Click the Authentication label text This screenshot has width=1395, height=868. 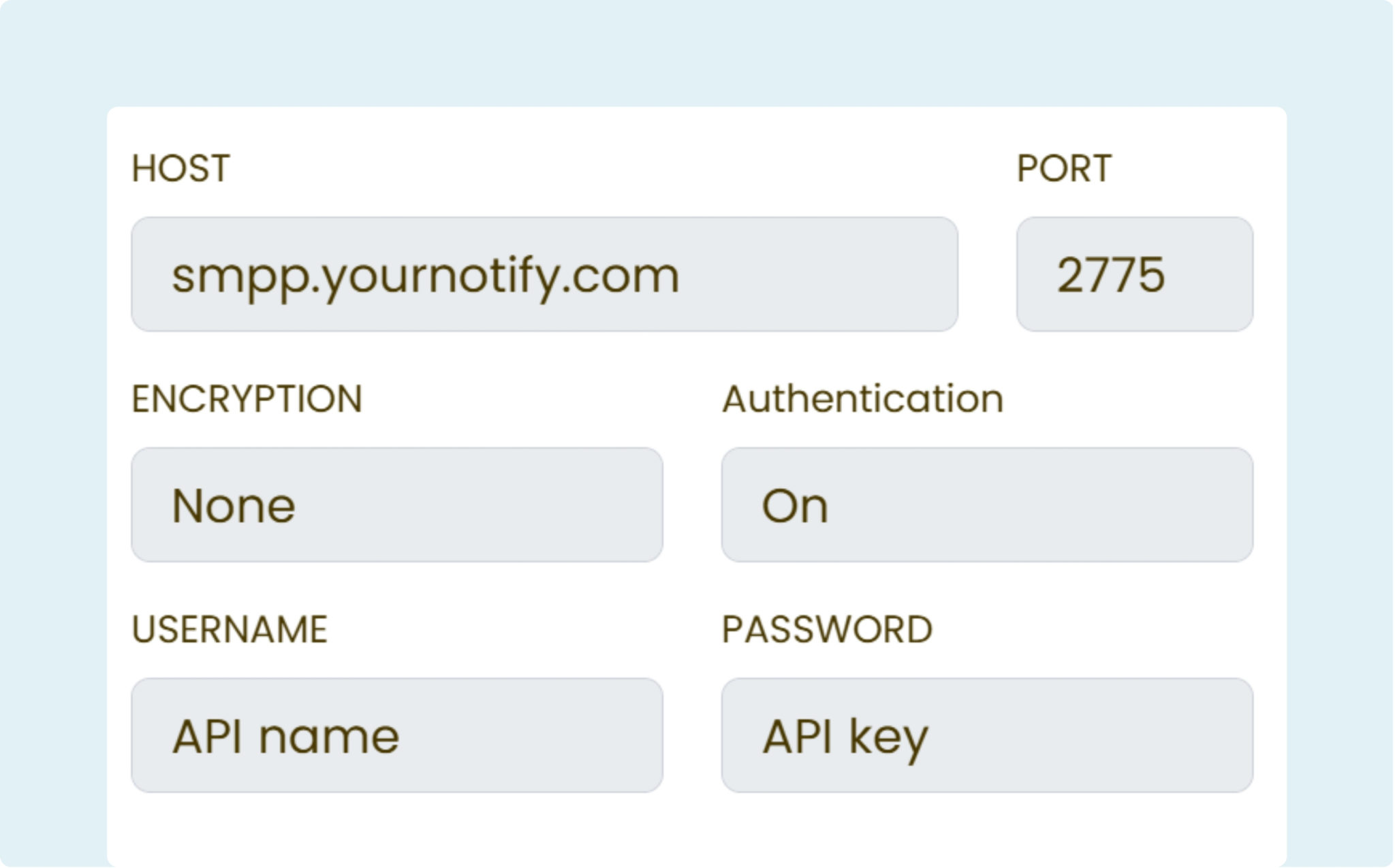[862, 399]
